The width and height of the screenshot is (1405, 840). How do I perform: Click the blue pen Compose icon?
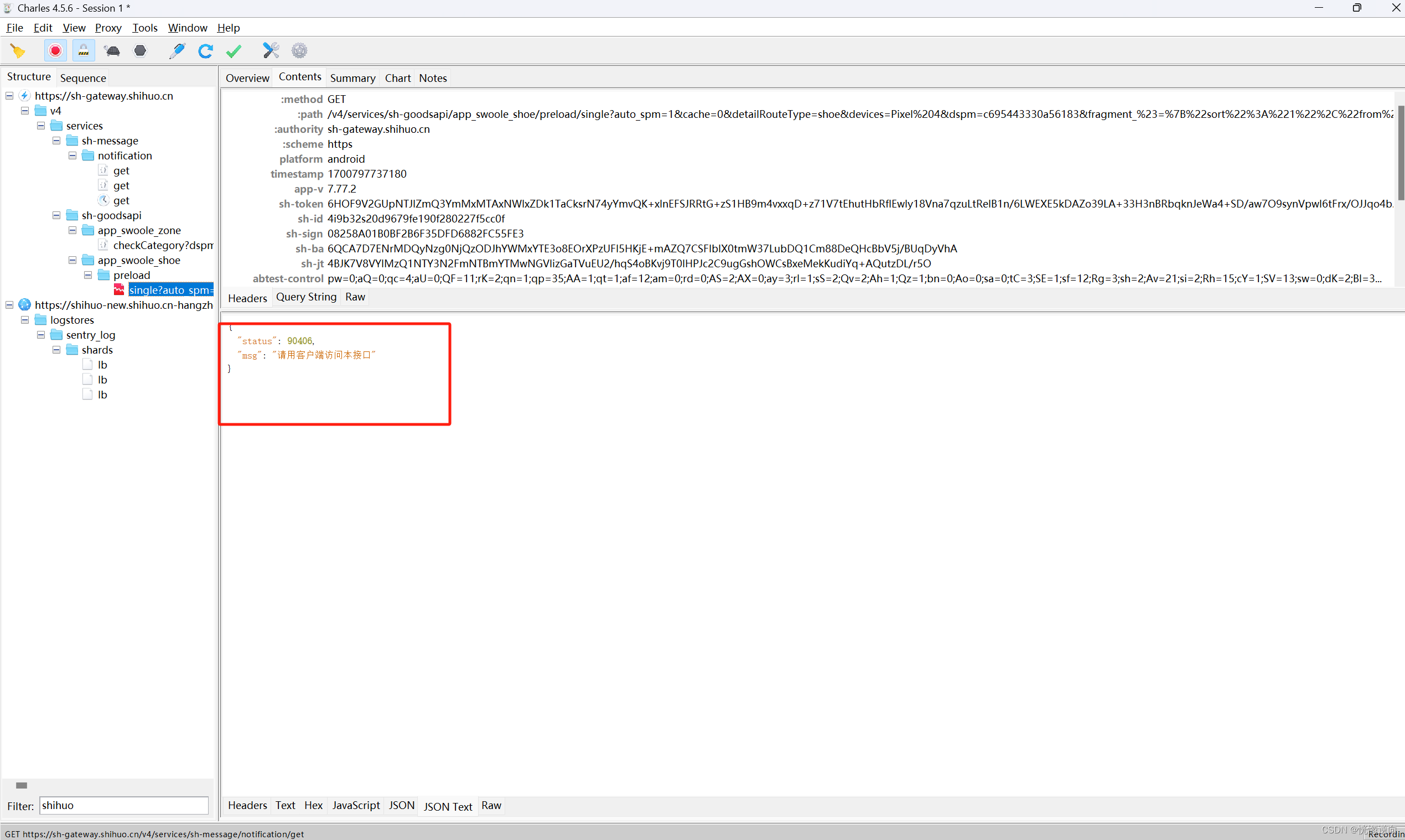177,51
